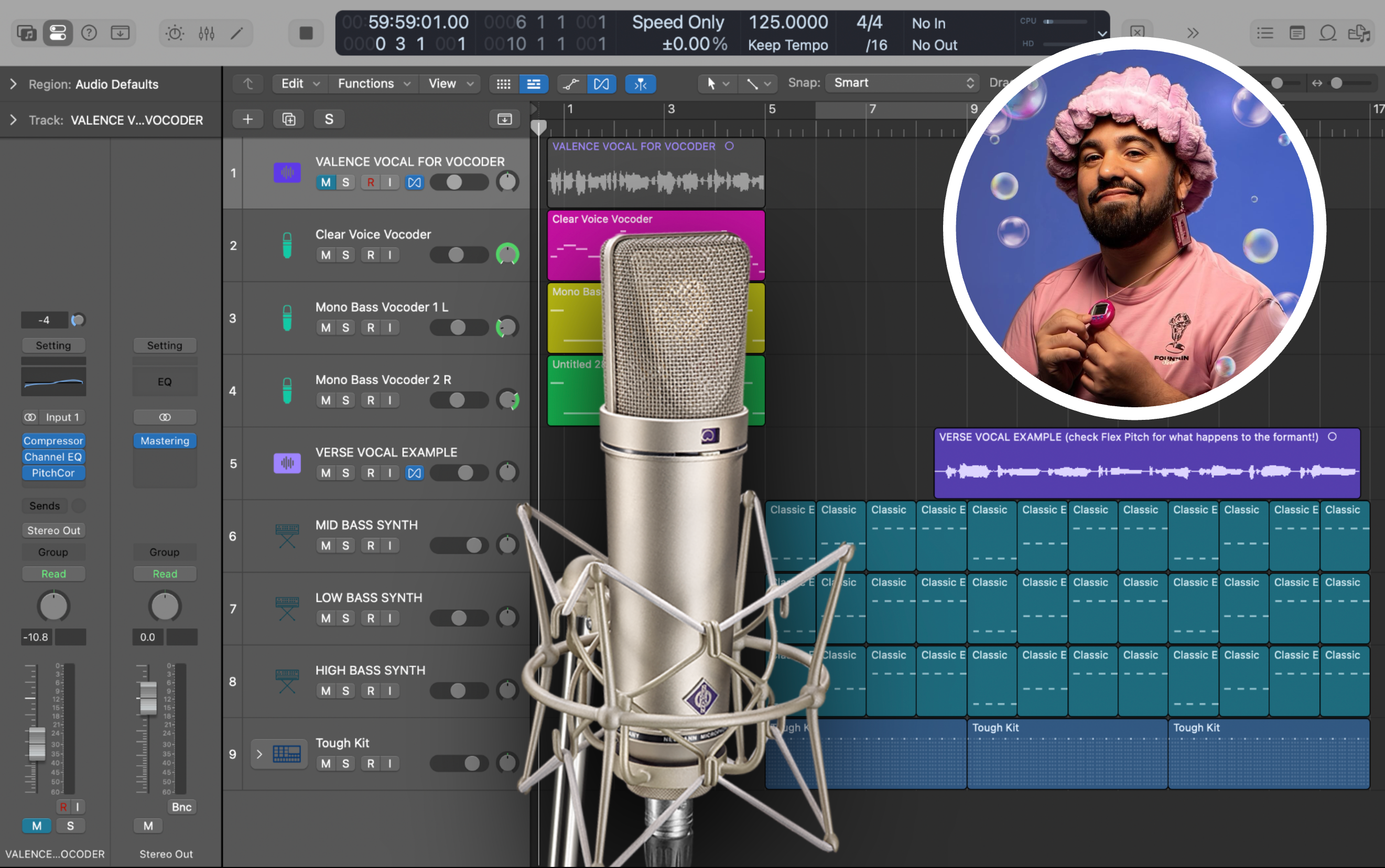This screenshot has width=1385, height=868.
Task: Open the Channel EQ plugin
Action: pos(53,457)
